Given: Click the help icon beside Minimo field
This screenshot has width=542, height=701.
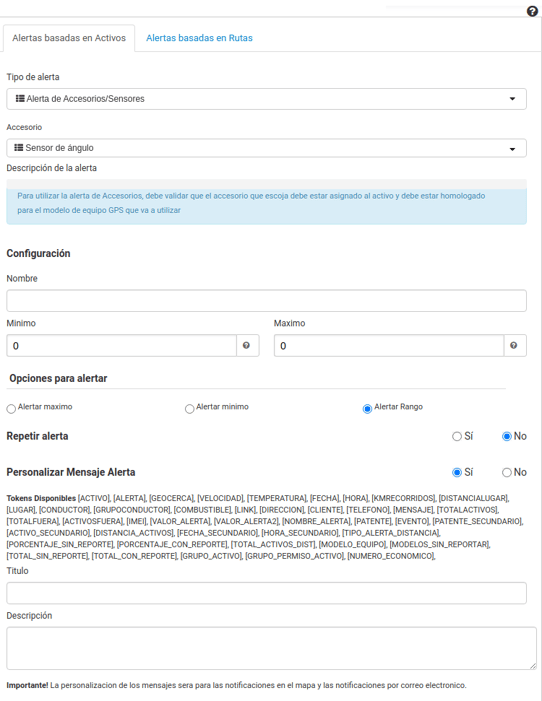Looking at the screenshot, I should pyautogui.click(x=246, y=346).
